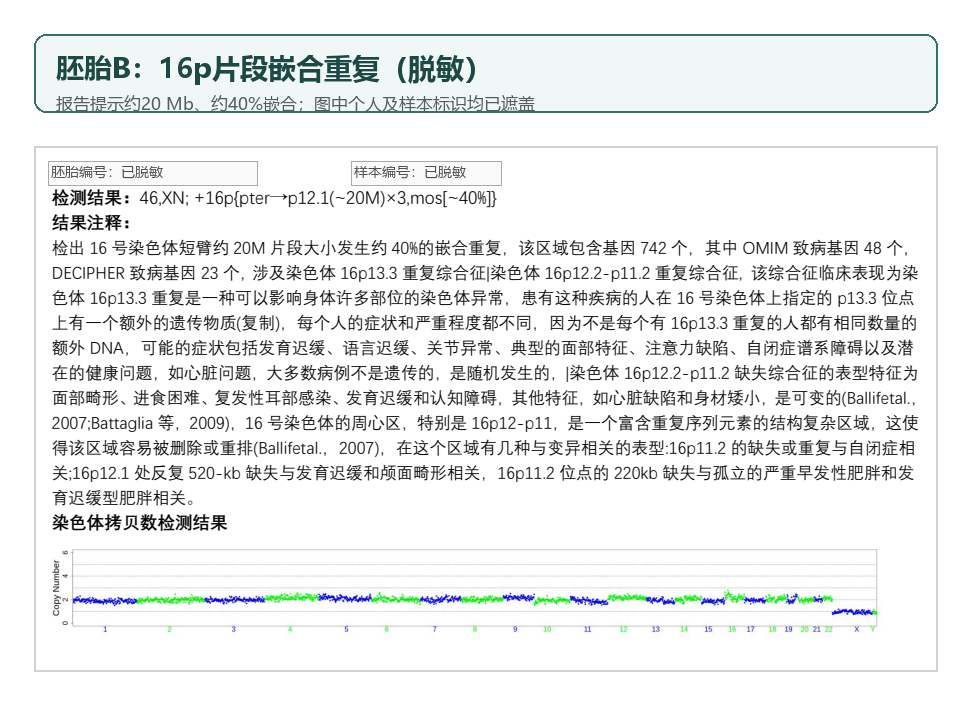Click the subtitle starting 报告提示约20 Mb
Image resolution: width=971 pixels, height=705 pixels.
(295, 103)
